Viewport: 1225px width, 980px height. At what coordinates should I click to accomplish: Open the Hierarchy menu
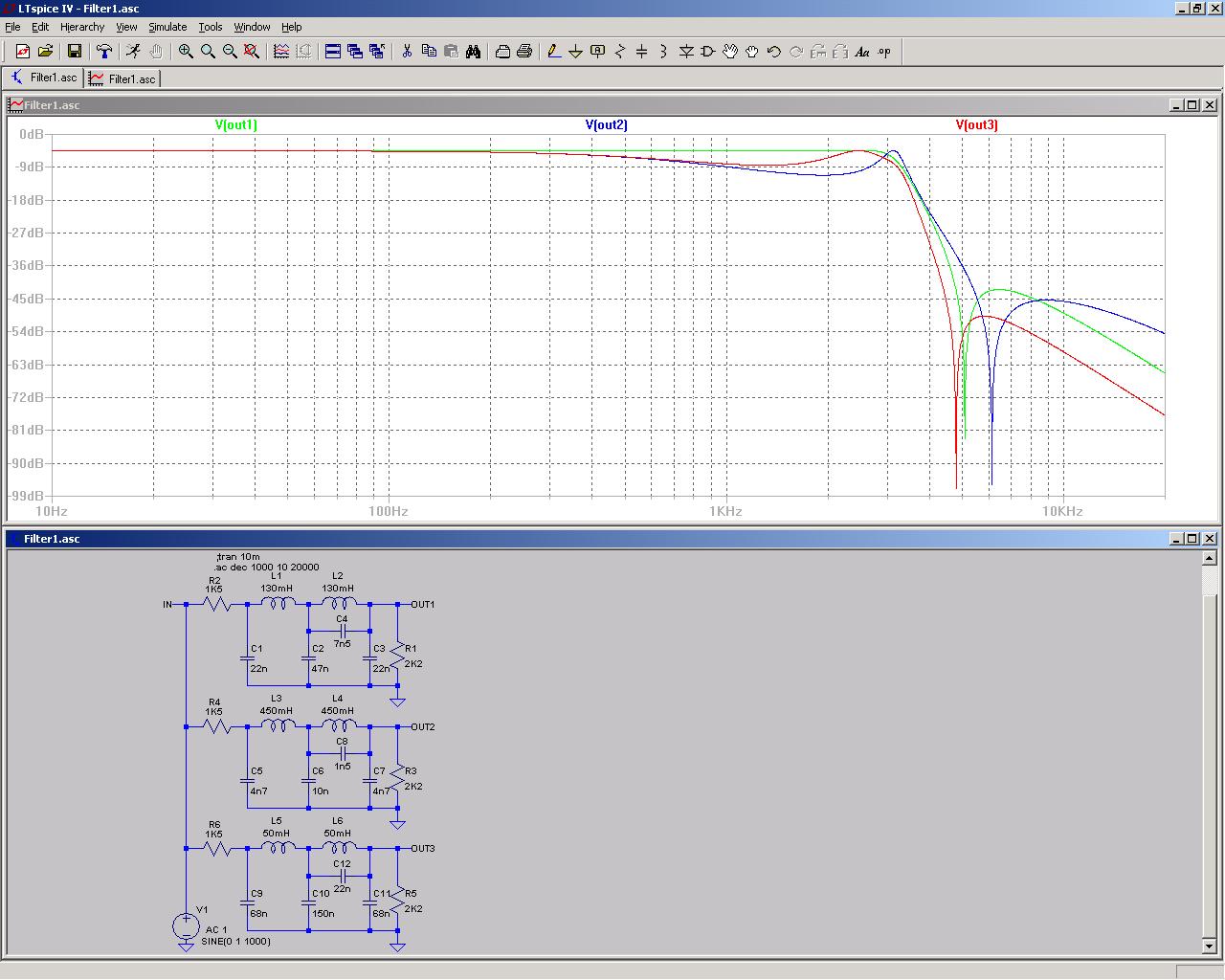82,27
